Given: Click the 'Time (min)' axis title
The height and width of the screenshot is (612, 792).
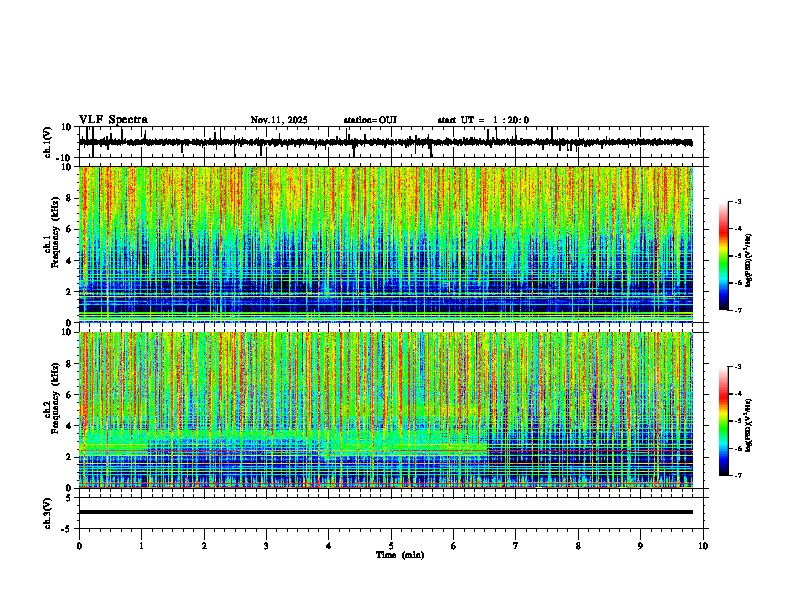Looking at the screenshot, I should (400, 555).
